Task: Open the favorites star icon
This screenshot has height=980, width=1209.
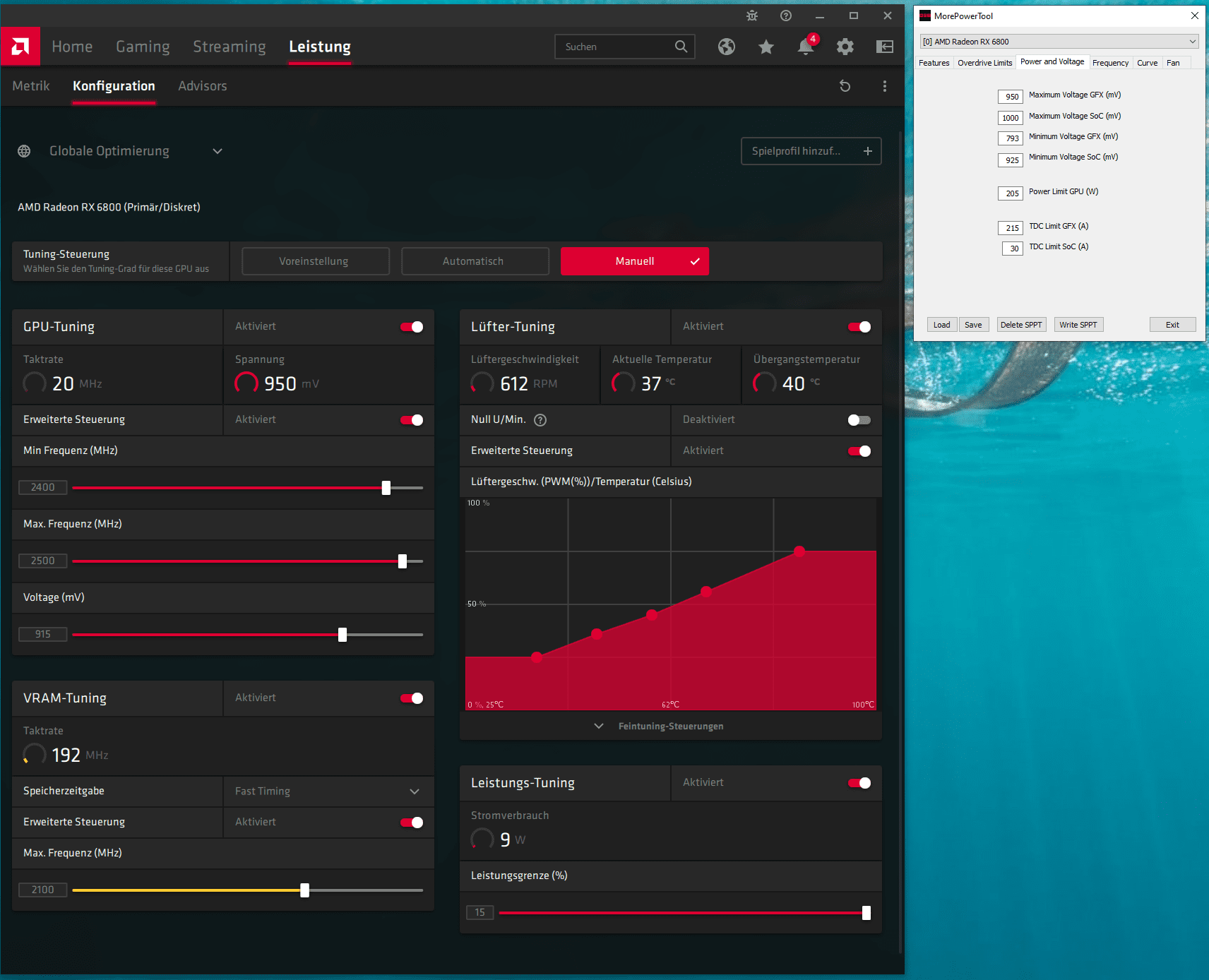Action: 766,47
